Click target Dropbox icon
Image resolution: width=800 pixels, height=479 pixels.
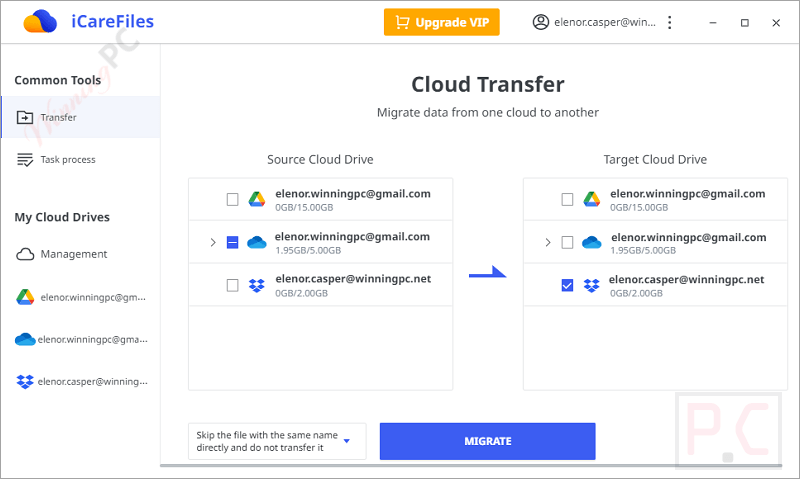pyautogui.click(x=591, y=285)
